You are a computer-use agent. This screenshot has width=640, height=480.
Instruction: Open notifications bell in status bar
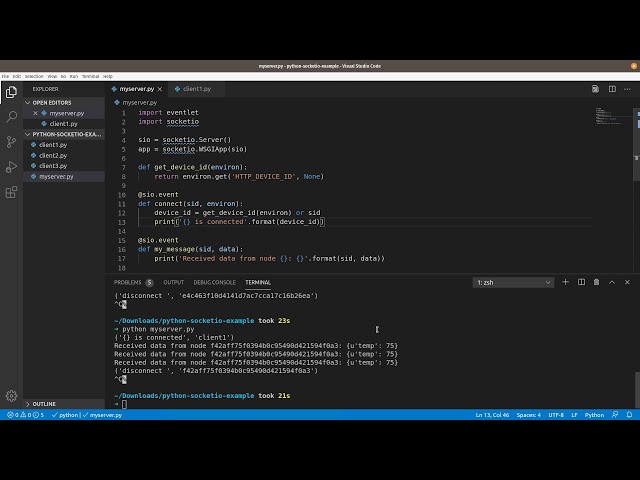click(x=629, y=415)
